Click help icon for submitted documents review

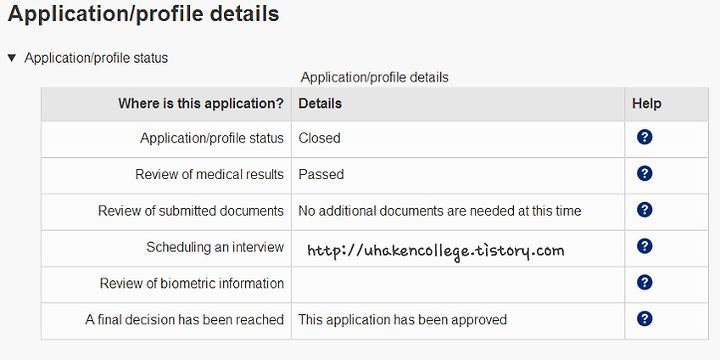[x=644, y=210]
